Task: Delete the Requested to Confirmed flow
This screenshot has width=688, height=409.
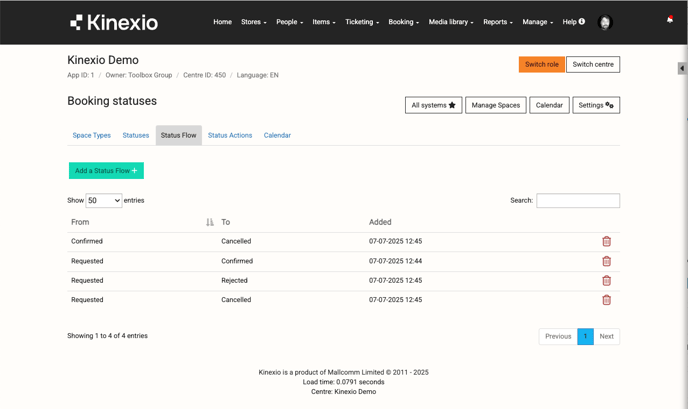Action: [606, 261]
